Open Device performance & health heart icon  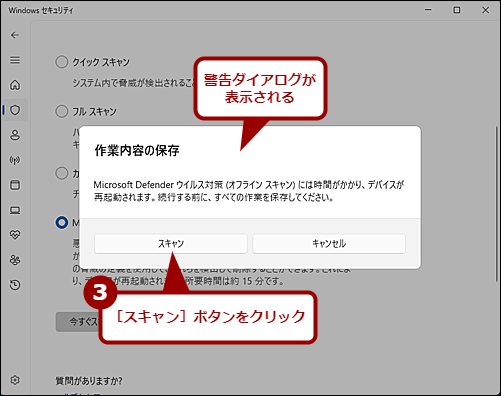(x=15, y=235)
